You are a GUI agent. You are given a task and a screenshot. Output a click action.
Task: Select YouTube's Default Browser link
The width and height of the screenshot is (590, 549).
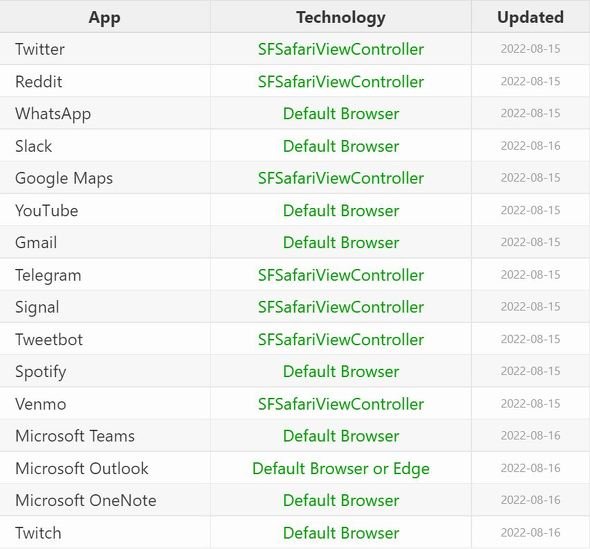[x=341, y=210]
